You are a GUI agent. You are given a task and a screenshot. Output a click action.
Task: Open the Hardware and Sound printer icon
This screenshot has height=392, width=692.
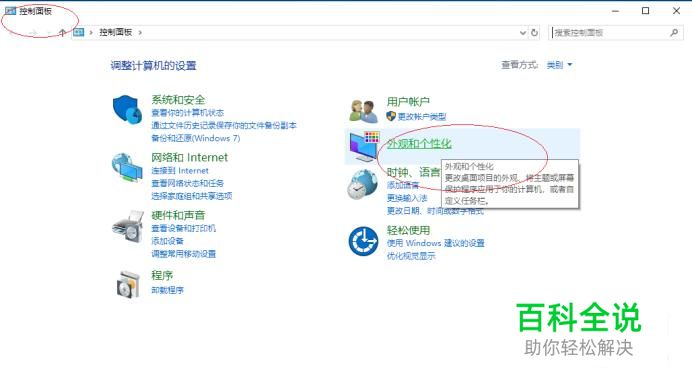click(128, 226)
